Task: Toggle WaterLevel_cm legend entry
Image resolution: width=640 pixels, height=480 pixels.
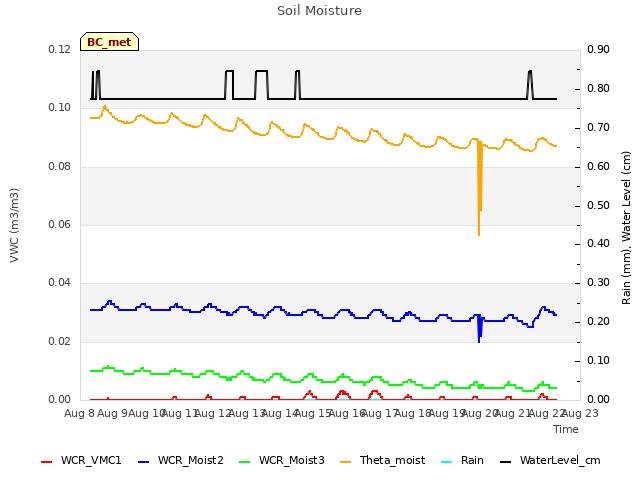Action: (550, 460)
